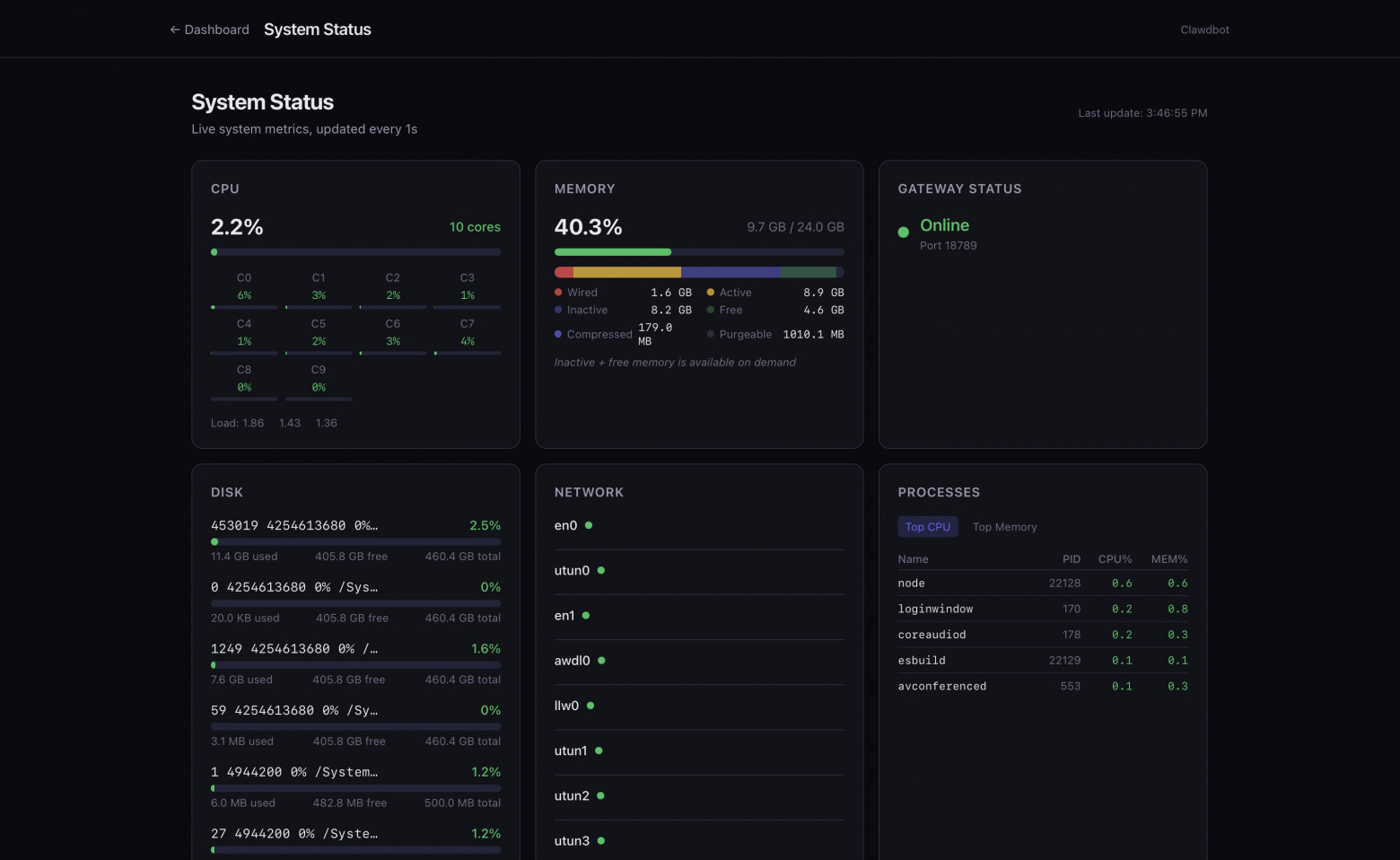Screen dimensions: 1400x860
Task: Select the Top CPU tab
Action: (x=927, y=527)
